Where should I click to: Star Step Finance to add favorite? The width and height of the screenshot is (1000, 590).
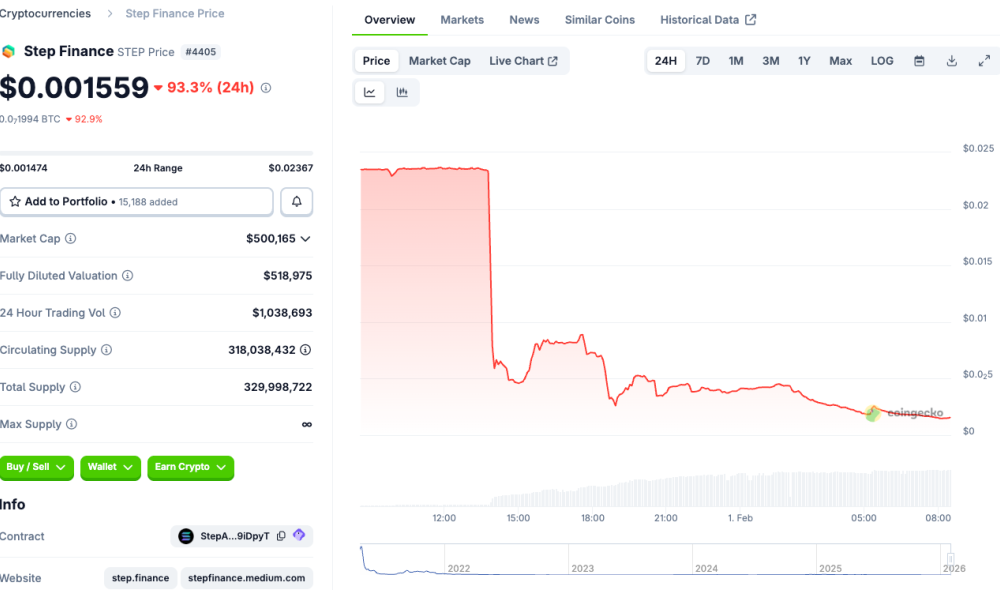17,201
